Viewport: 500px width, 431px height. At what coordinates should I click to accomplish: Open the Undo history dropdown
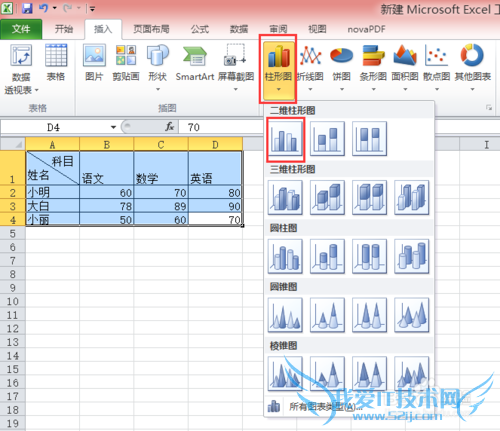click(55, 8)
